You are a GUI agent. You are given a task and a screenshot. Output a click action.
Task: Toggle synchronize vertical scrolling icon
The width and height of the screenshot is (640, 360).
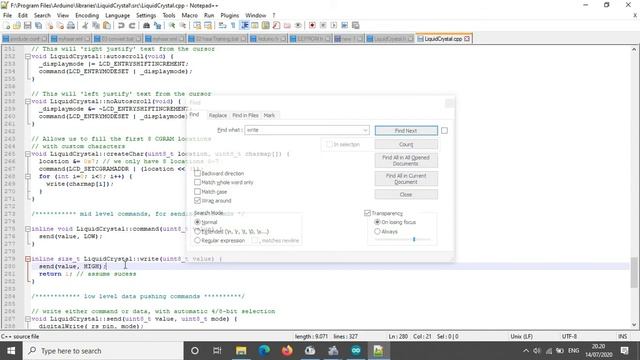click(197, 26)
